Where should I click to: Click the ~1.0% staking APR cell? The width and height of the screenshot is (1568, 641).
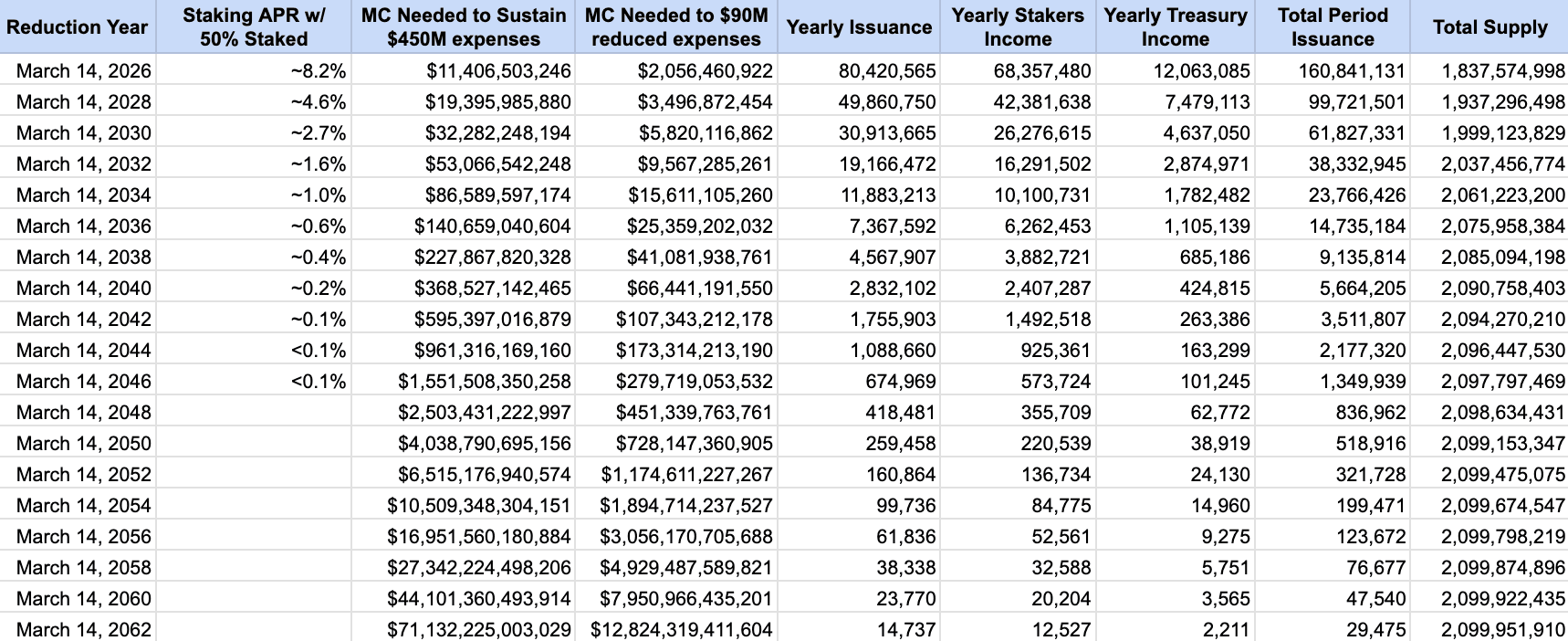tap(319, 195)
